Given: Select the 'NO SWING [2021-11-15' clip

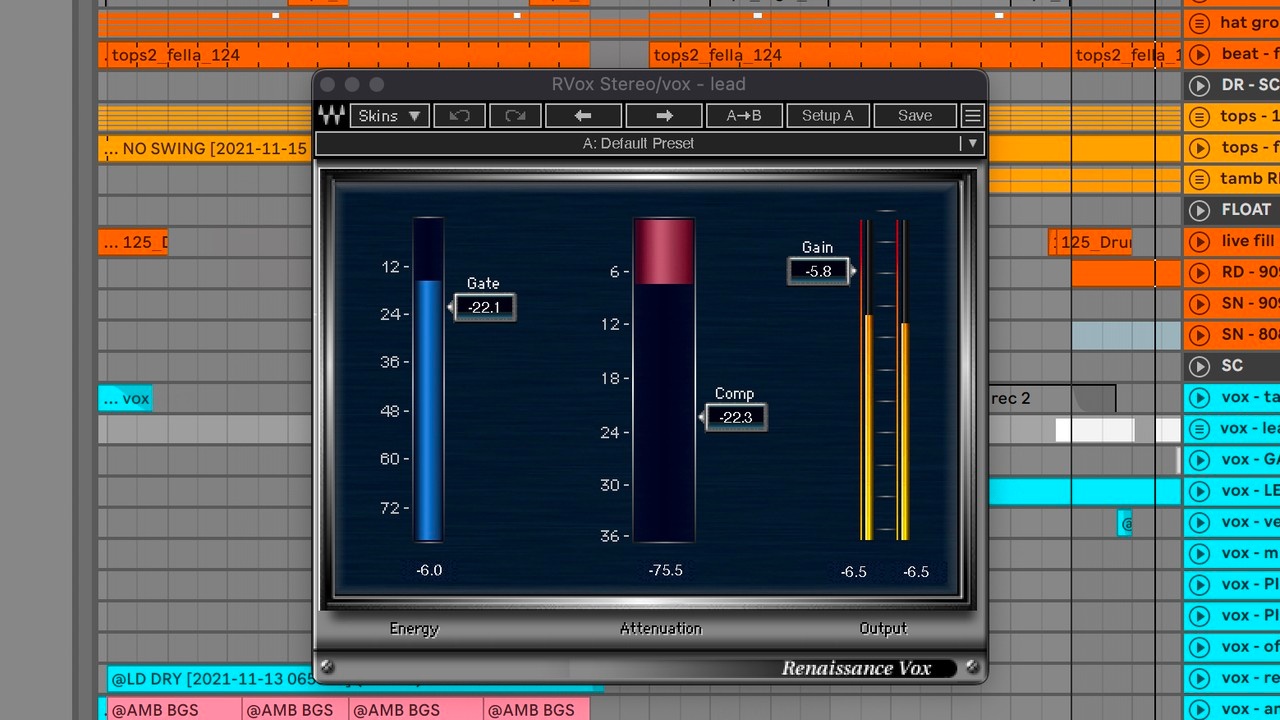Looking at the screenshot, I should 205,149.
